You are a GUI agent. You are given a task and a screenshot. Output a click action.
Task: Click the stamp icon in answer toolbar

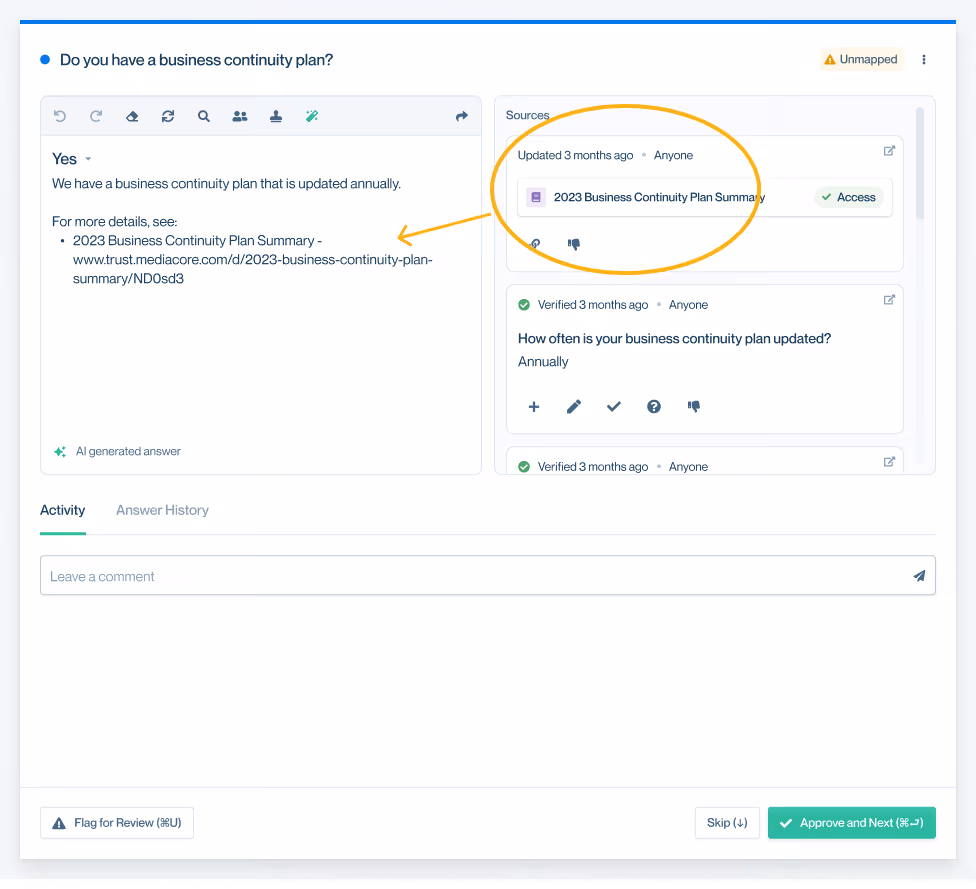[276, 116]
